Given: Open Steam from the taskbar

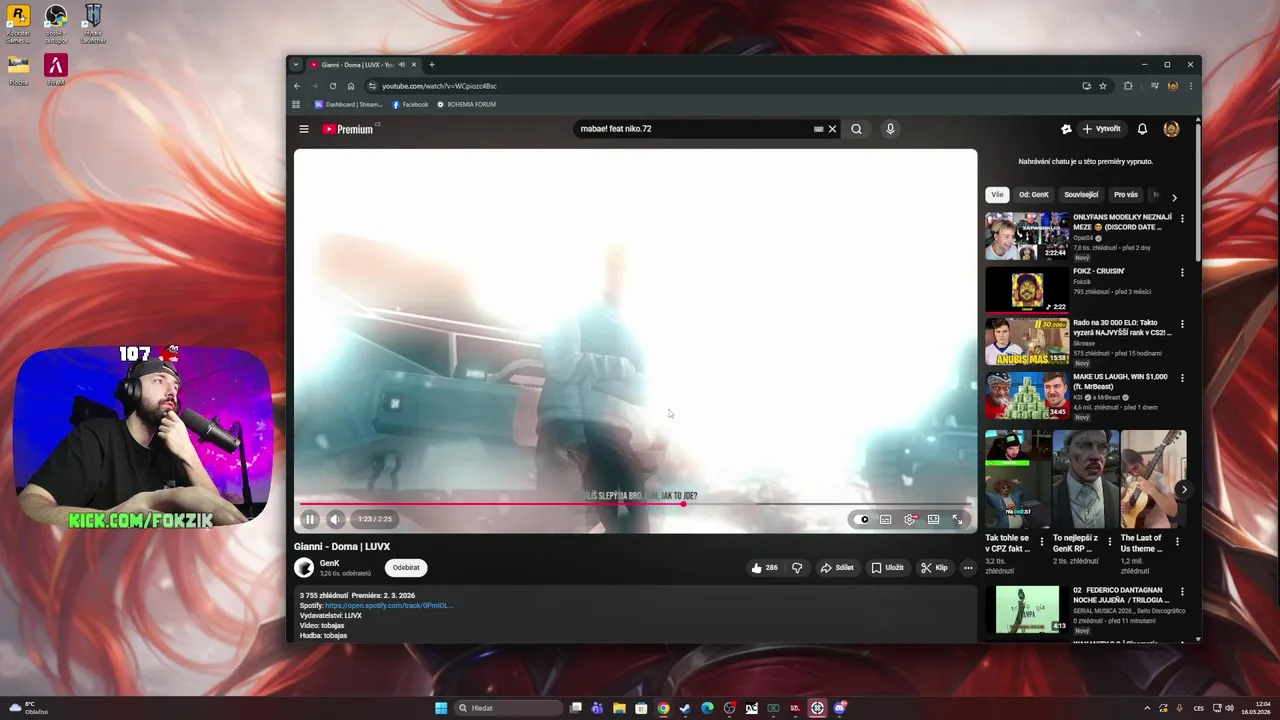Looking at the screenshot, I should (685, 708).
